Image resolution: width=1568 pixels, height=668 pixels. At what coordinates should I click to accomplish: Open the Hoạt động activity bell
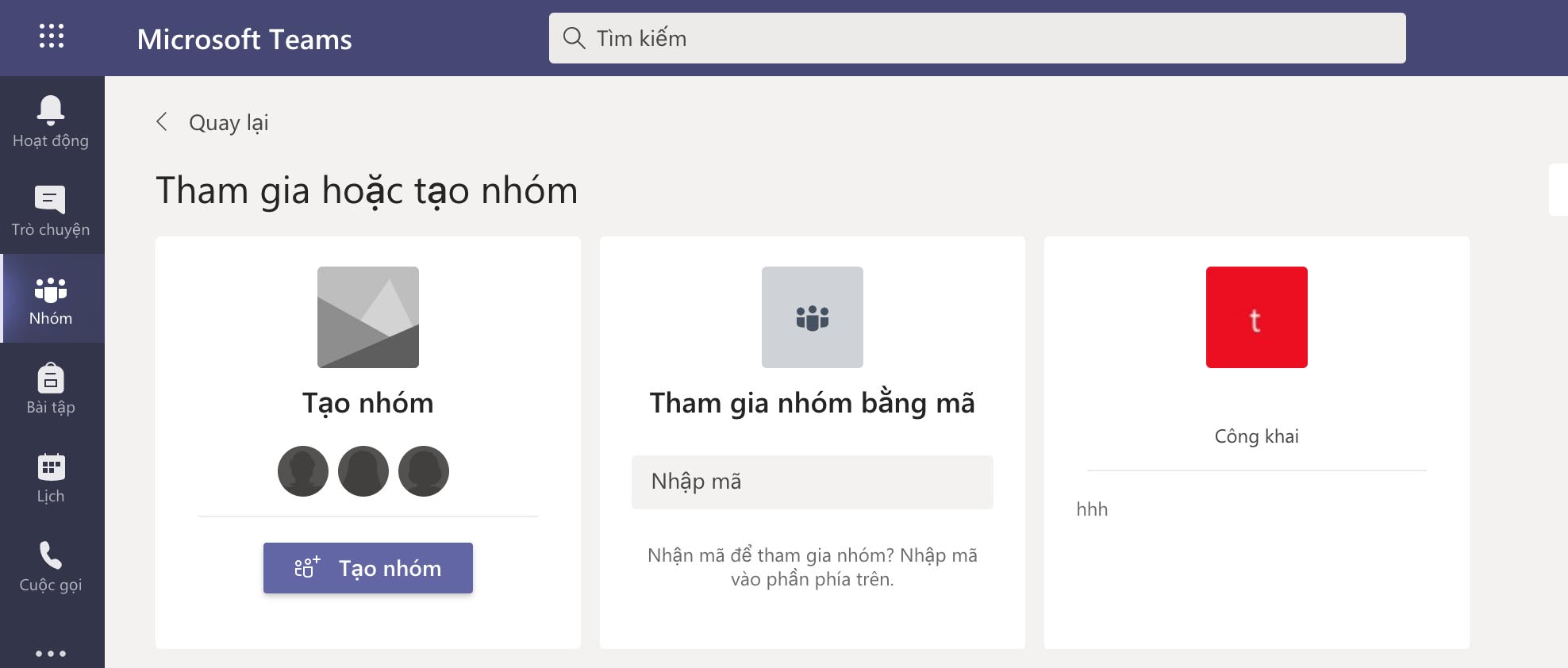click(51, 121)
